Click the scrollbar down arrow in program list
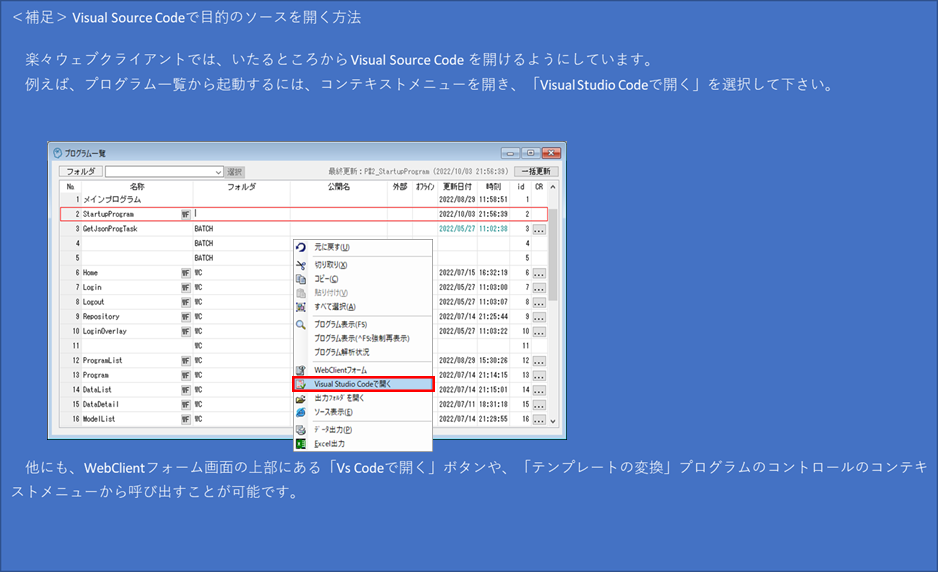The height and width of the screenshot is (572, 938). tap(553, 420)
